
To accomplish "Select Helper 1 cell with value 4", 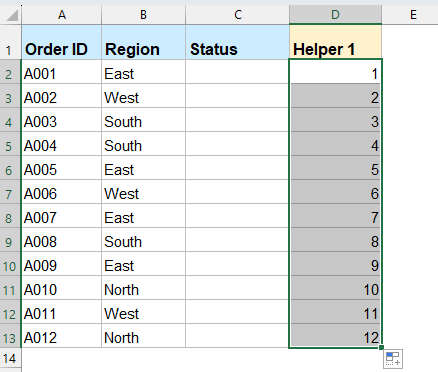I will [x=335, y=144].
